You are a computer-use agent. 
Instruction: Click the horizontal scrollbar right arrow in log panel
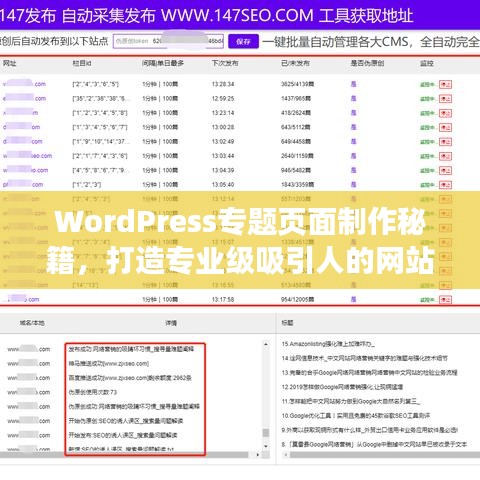point(258,455)
